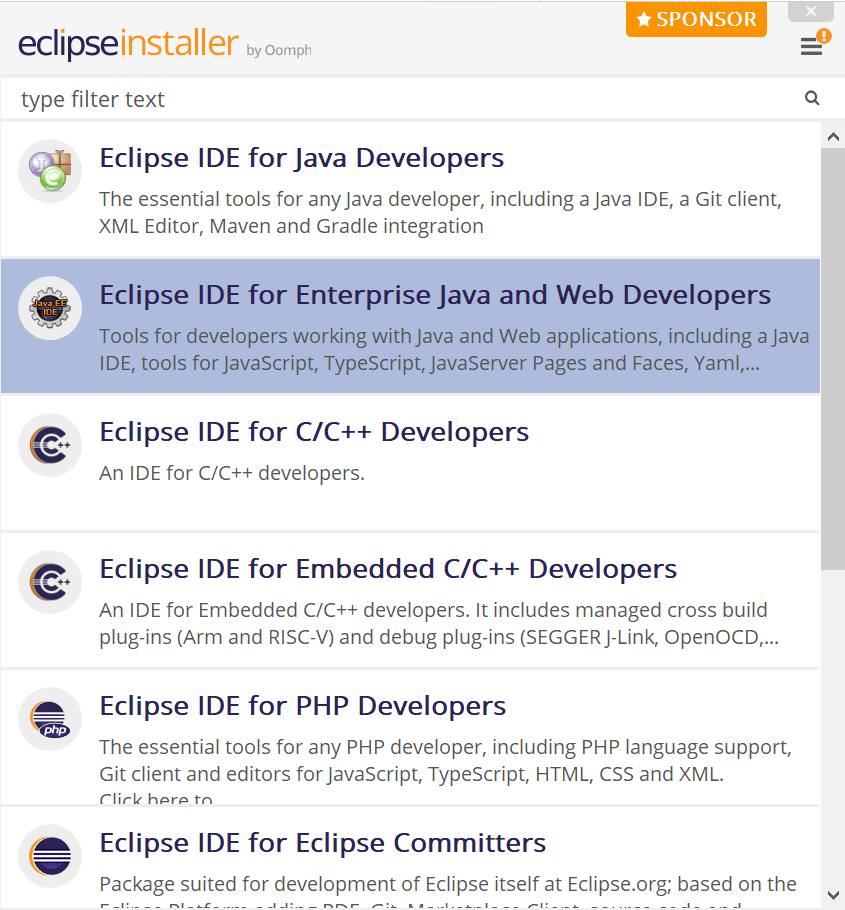Click the Embedded C/C++ Developers package icon
Viewport: 845px width, 910px height.
[x=50, y=582]
